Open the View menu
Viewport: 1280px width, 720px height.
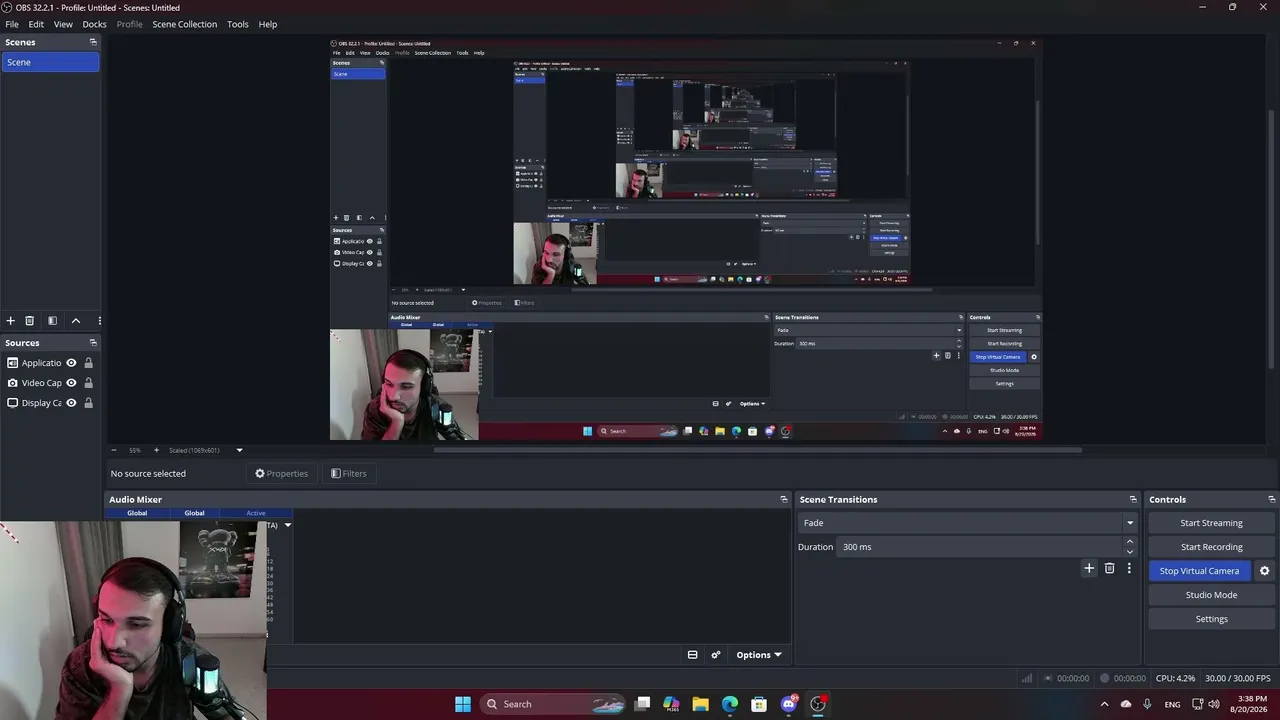(x=63, y=24)
